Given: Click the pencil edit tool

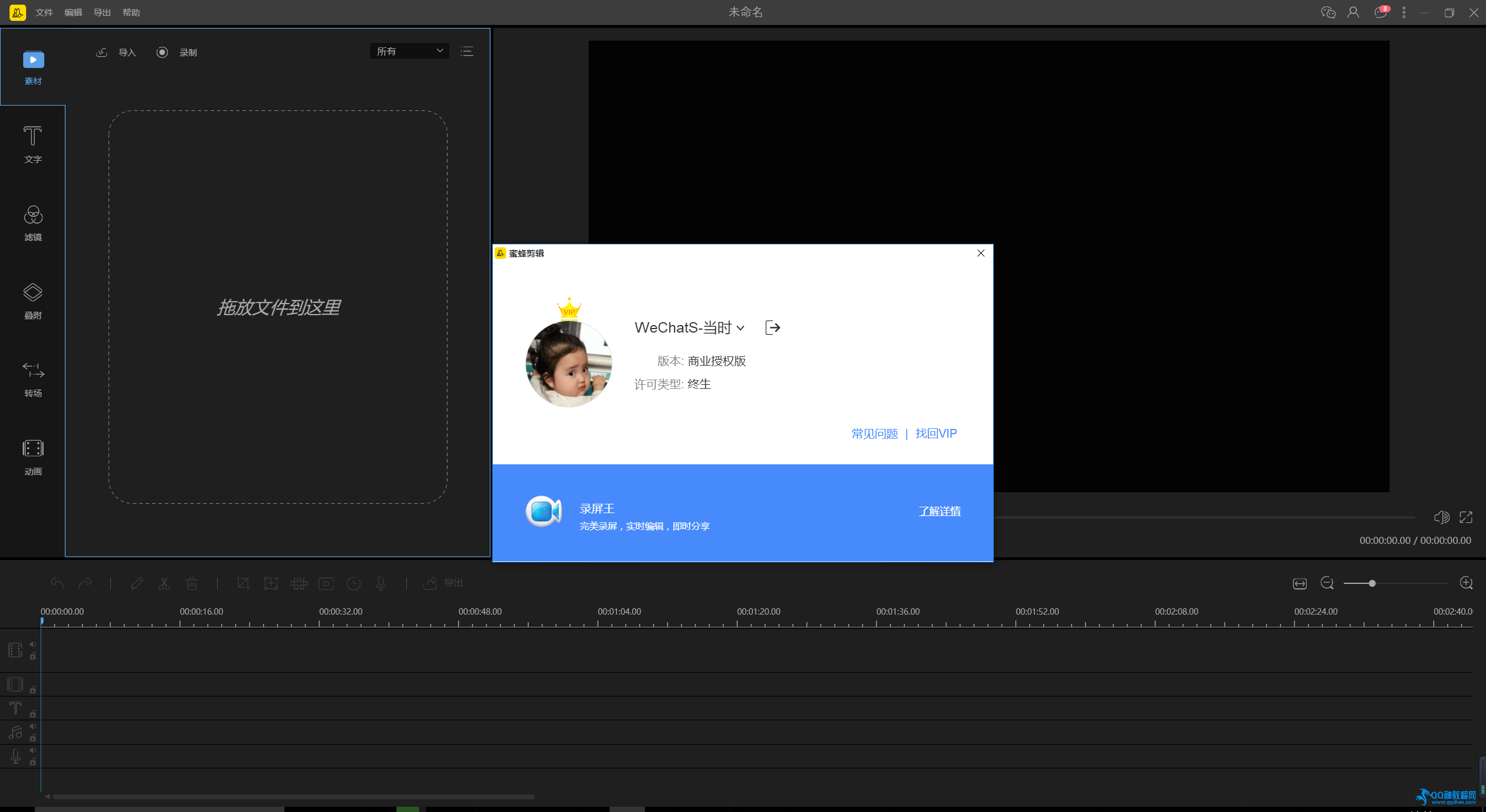Looking at the screenshot, I should coord(137,583).
